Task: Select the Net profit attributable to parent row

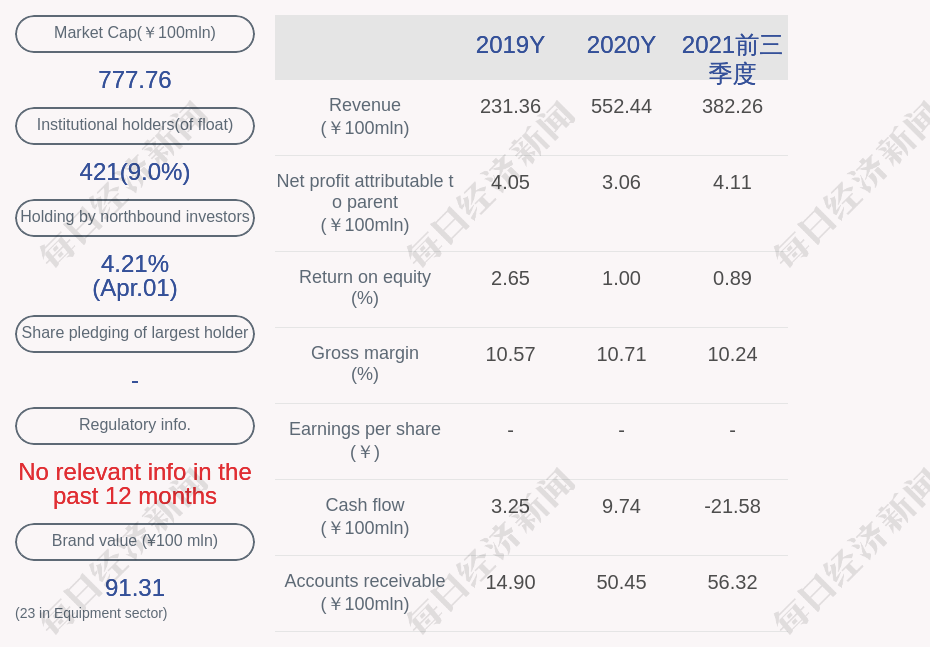Action: pos(364,203)
